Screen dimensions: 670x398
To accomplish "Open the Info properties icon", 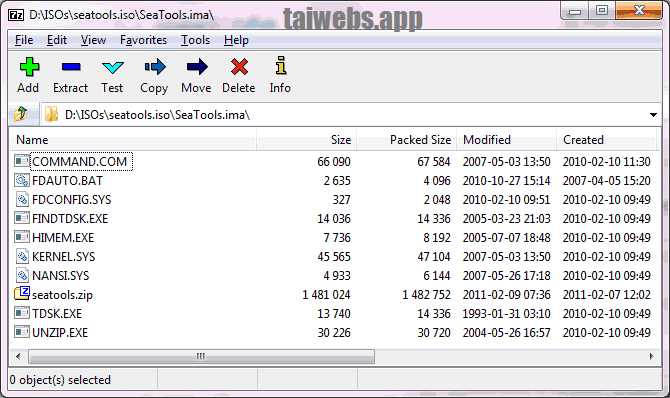I will pyautogui.click(x=281, y=65).
